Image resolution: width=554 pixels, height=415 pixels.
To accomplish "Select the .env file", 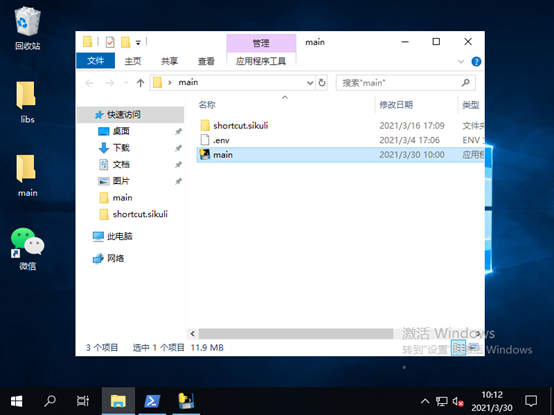I will [221, 140].
